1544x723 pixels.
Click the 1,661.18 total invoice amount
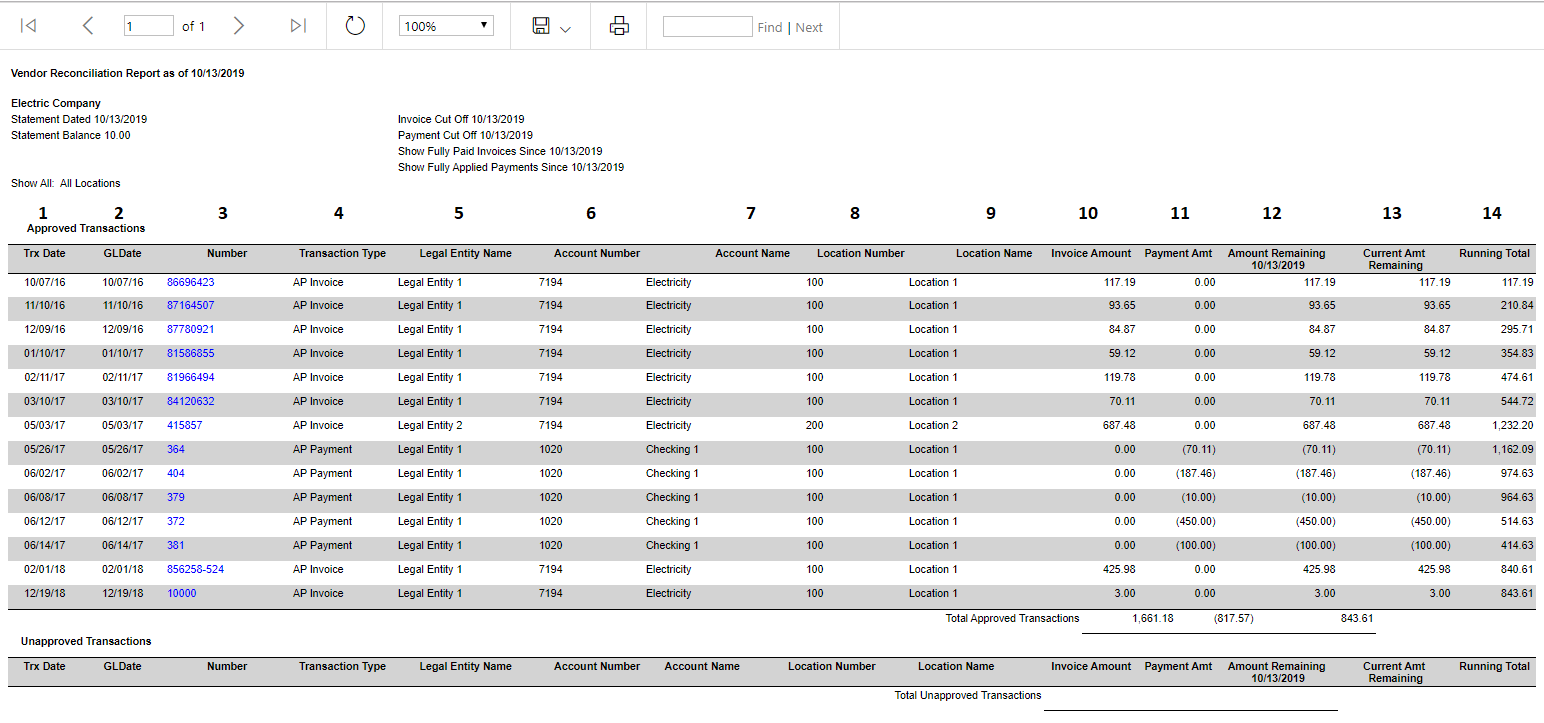(1153, 619)
